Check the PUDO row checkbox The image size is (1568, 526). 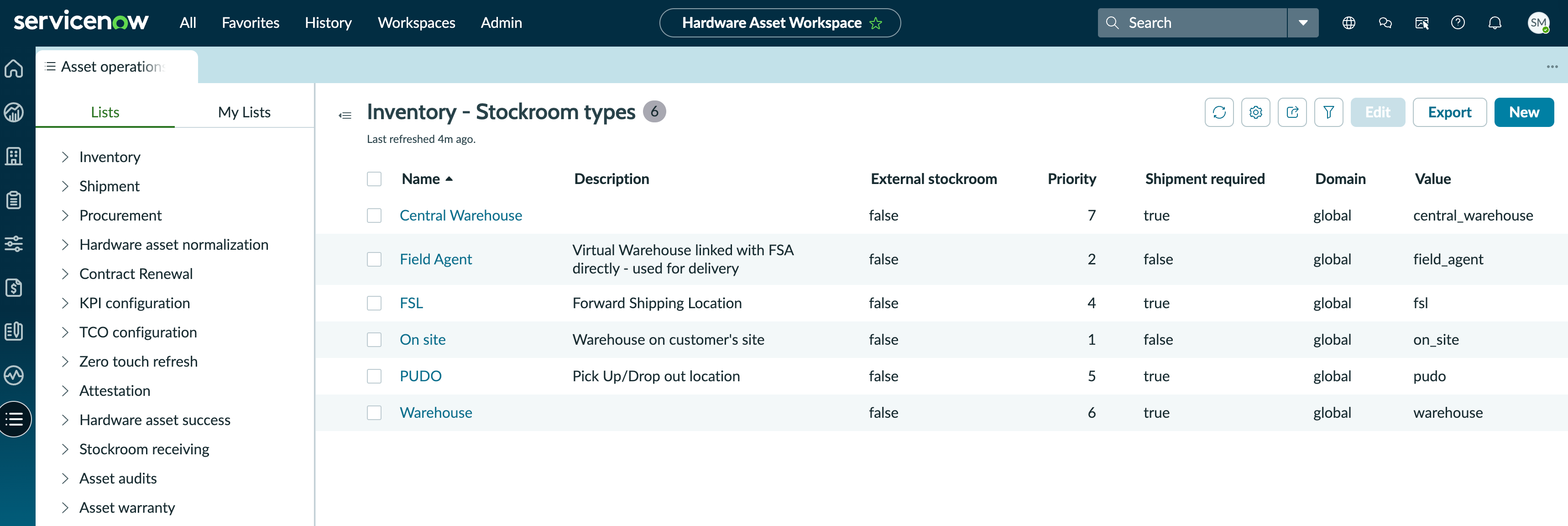374,376
